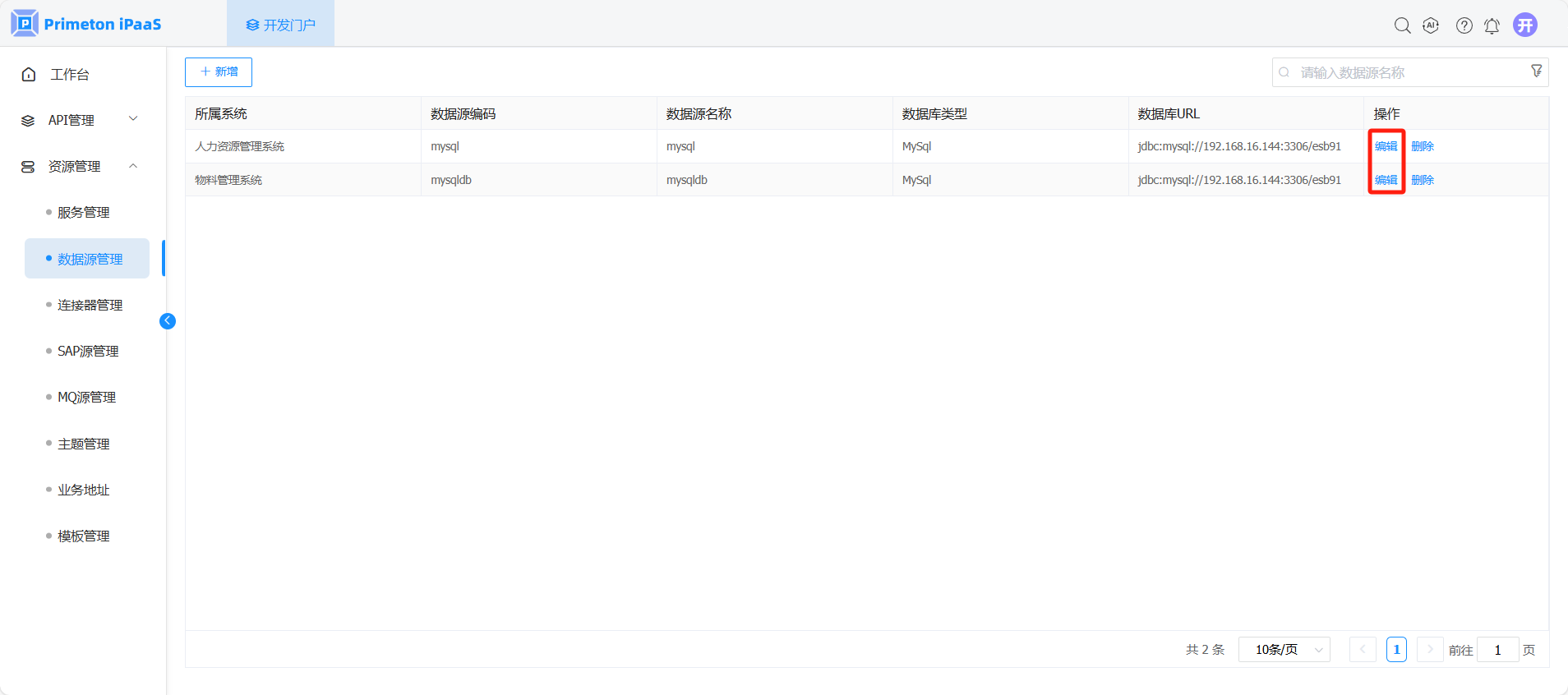The image size is (1568, 695).
Task: Click the 新增 button
Action: (219, 72)
